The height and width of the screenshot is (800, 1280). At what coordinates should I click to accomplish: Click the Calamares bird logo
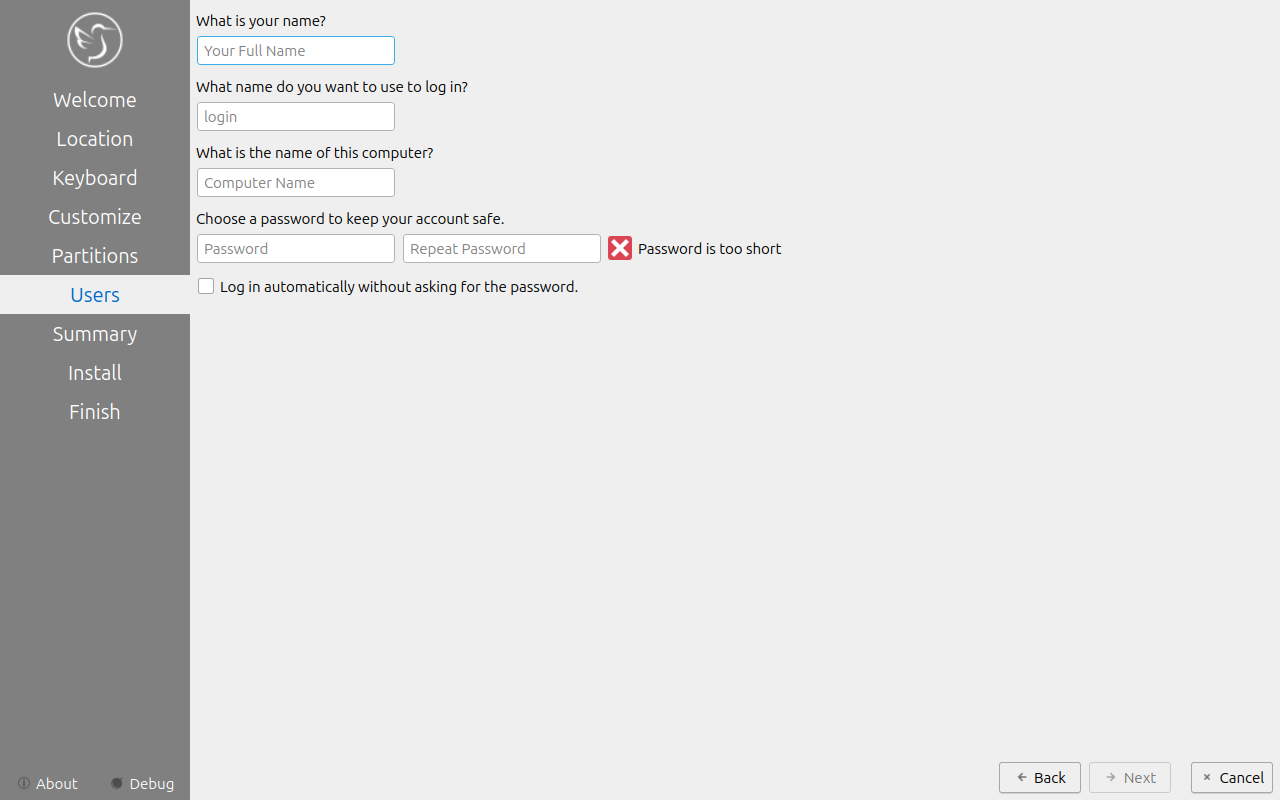click(x=95, y=40)
